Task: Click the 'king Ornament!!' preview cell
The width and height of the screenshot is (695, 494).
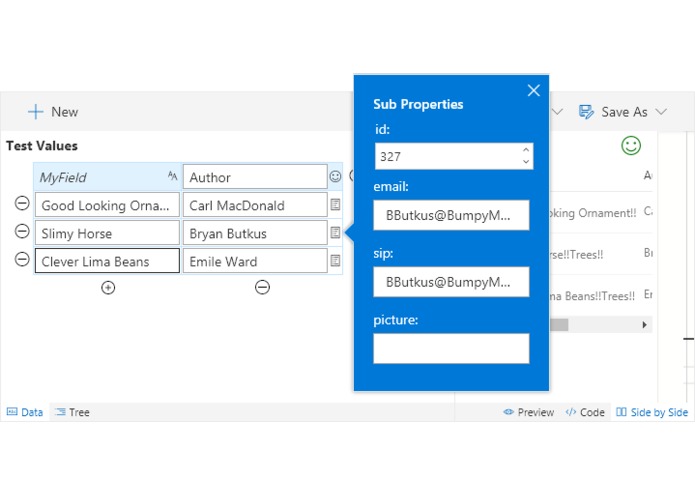Action: click(593, 213)
